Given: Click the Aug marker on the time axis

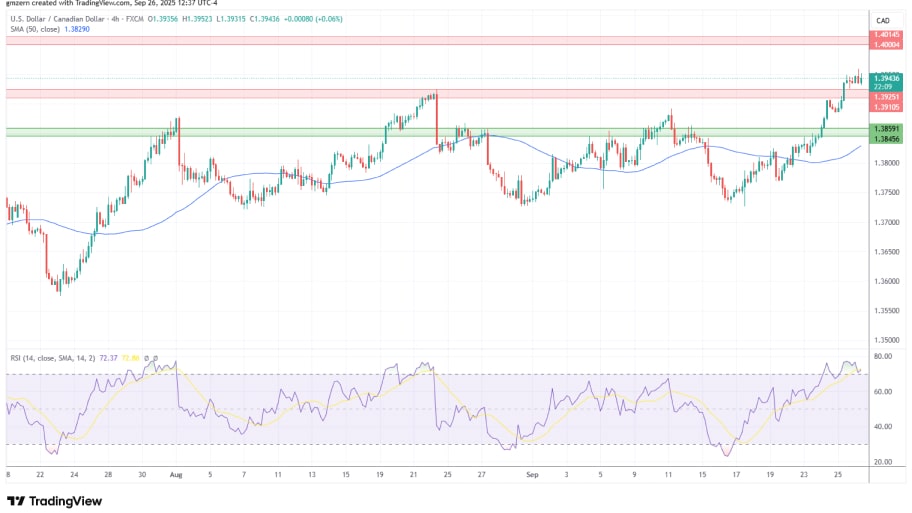Looking at the screenshot, I should click(176, 476).
